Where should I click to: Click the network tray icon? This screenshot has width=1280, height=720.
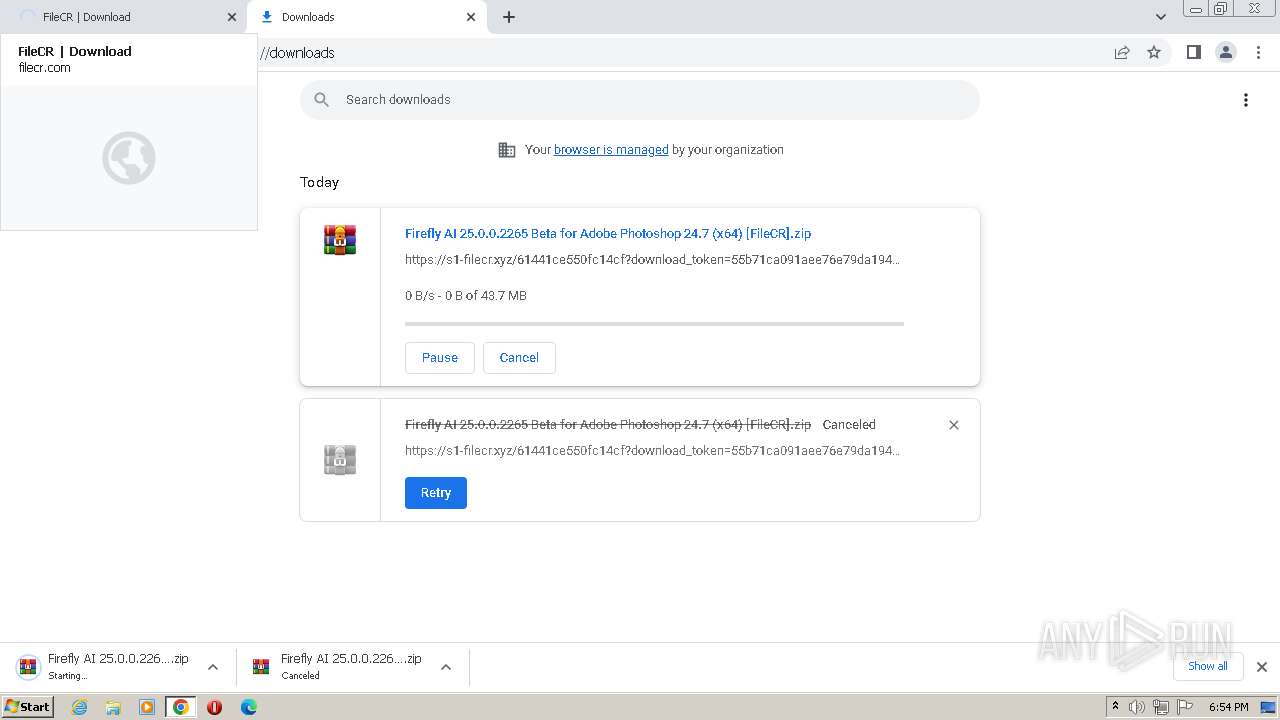tap(1161, 707)
